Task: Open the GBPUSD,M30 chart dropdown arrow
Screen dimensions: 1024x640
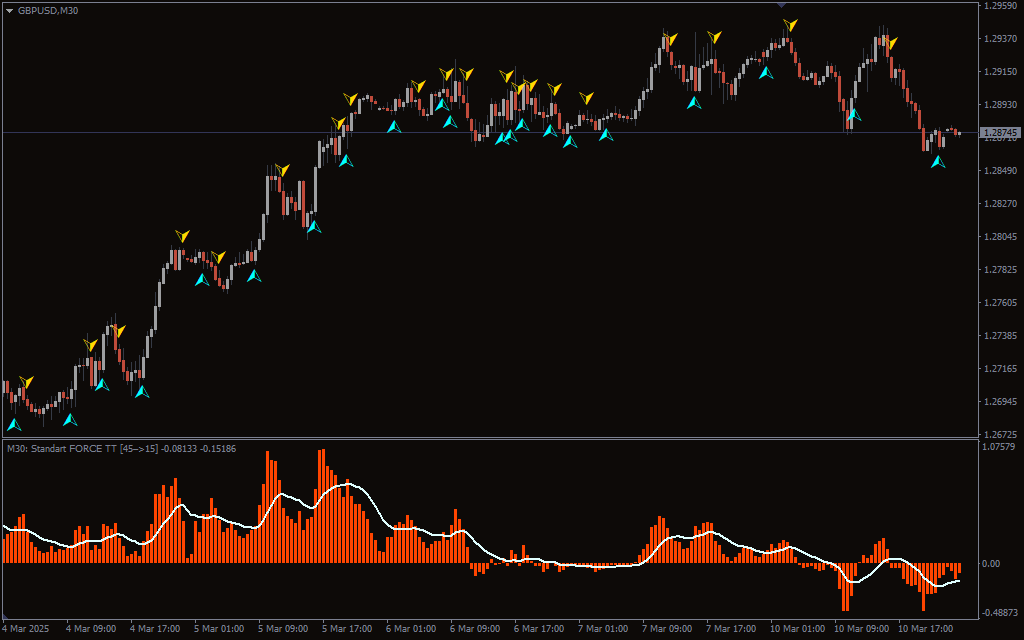Action: tap(9, 10)
